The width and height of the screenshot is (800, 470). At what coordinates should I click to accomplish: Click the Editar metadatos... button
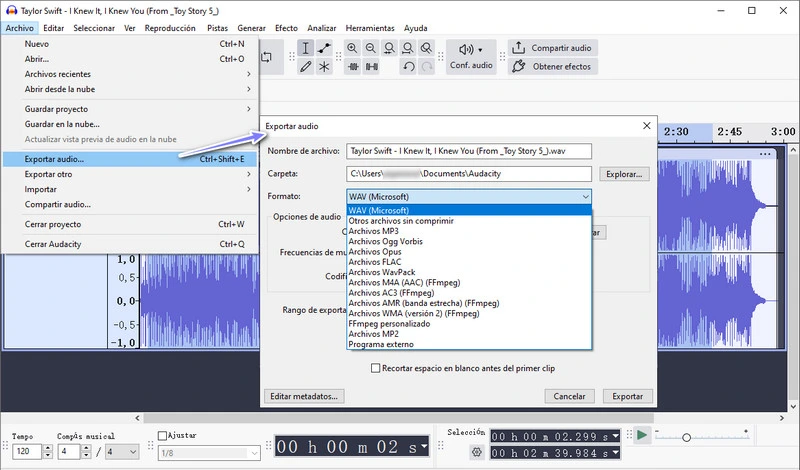click(304, 396)
